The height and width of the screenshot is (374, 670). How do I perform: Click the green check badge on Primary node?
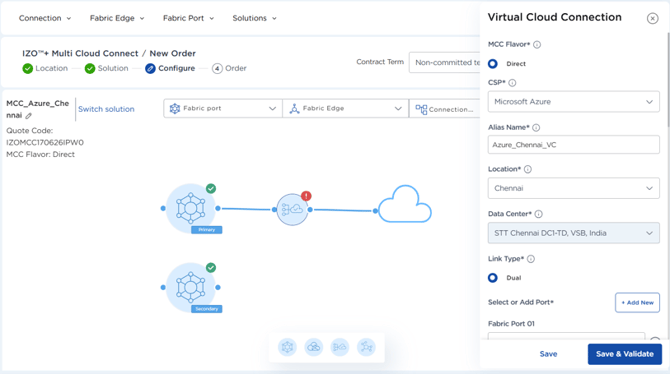point(211,188)
